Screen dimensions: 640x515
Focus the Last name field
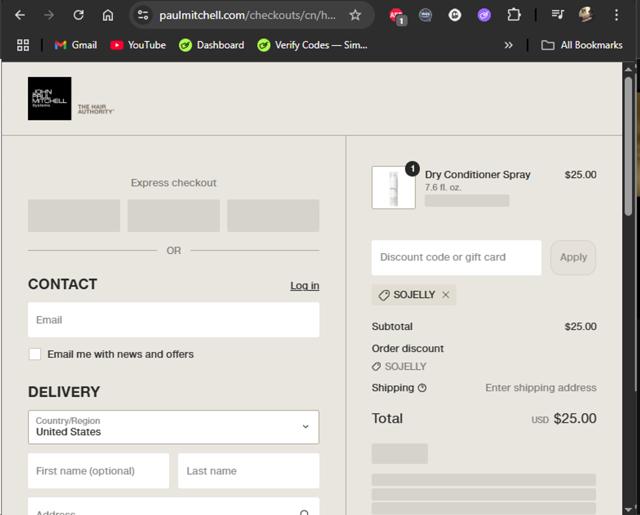[249, 471]
